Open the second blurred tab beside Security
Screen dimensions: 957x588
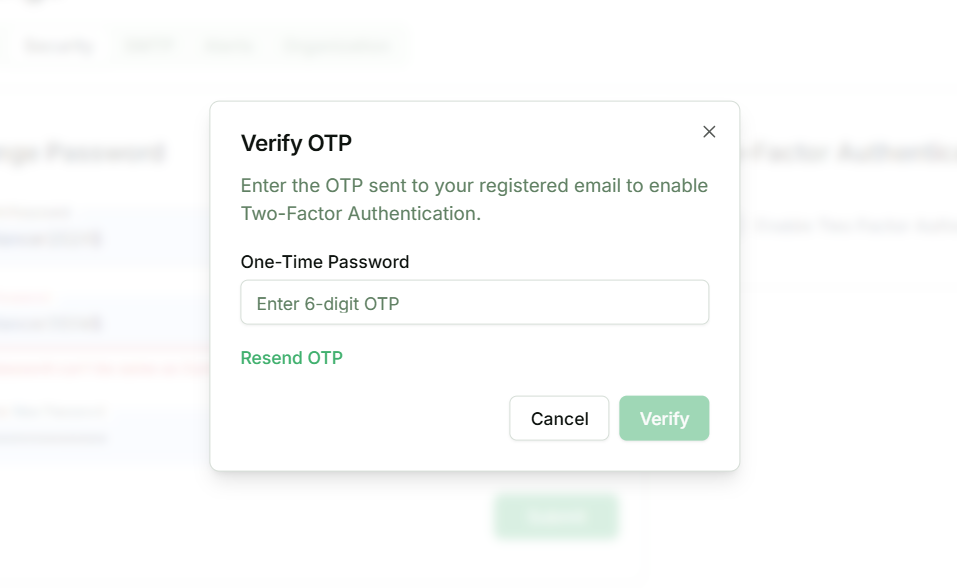click(149, 46)
